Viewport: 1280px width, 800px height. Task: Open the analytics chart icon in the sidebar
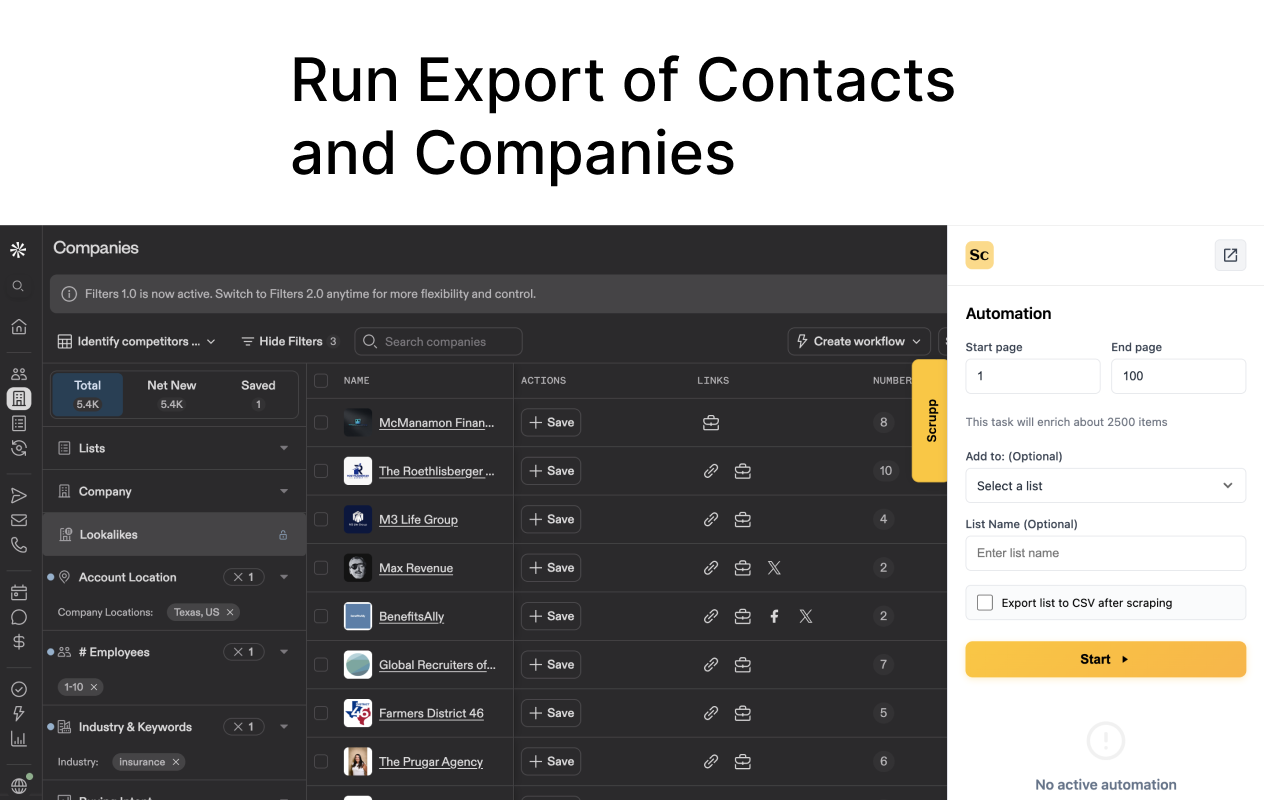click(x=18, y=738)
